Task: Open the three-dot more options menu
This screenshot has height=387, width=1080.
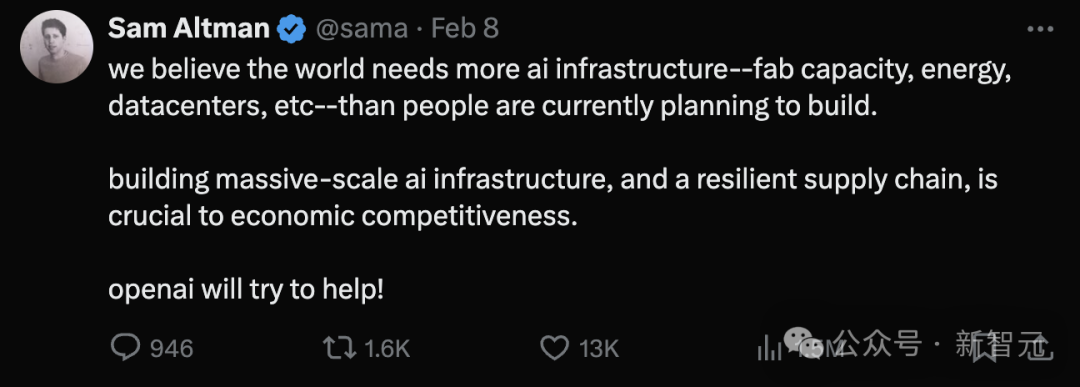Action: pos(1040,29)
